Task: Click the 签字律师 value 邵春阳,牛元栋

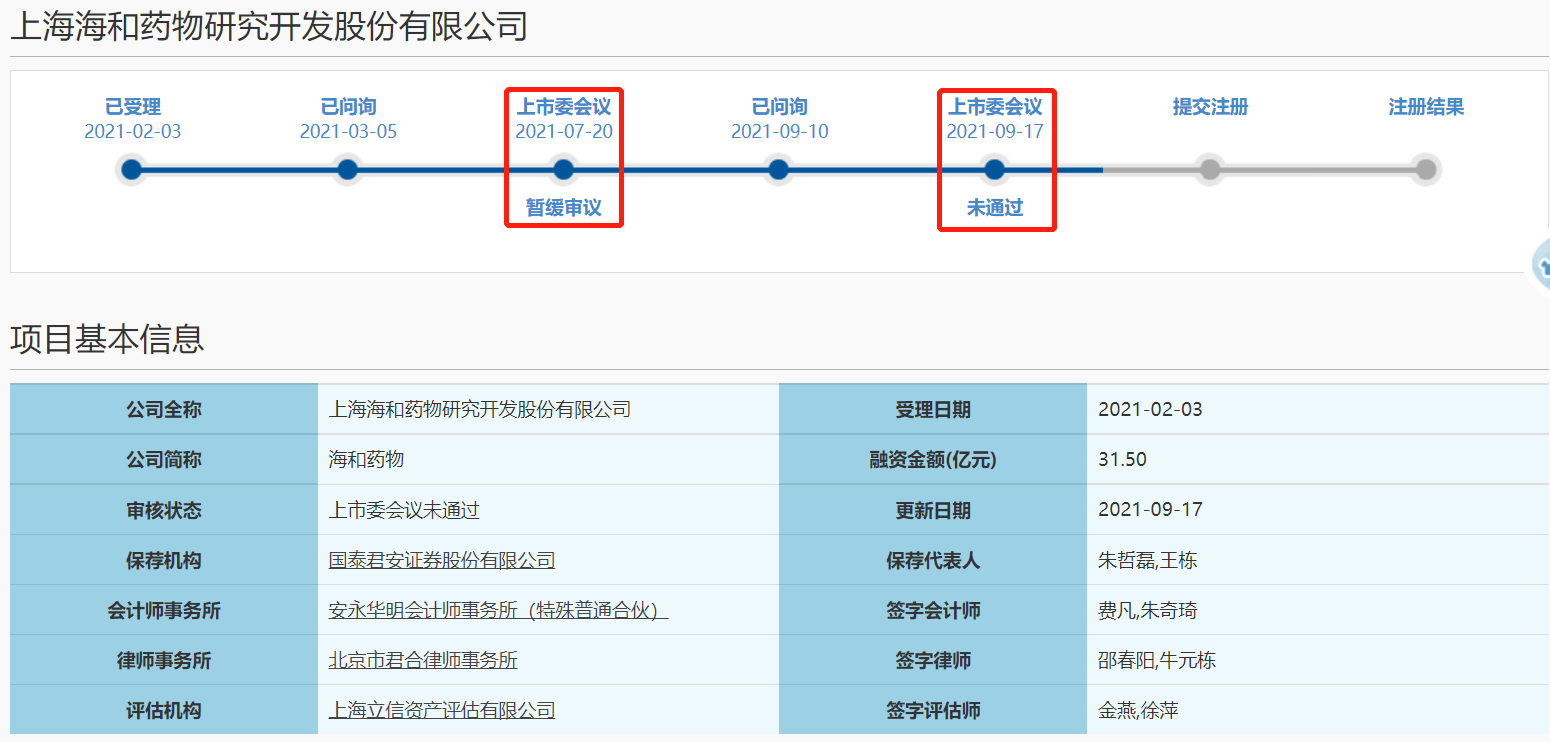Action: (1157, 660)
